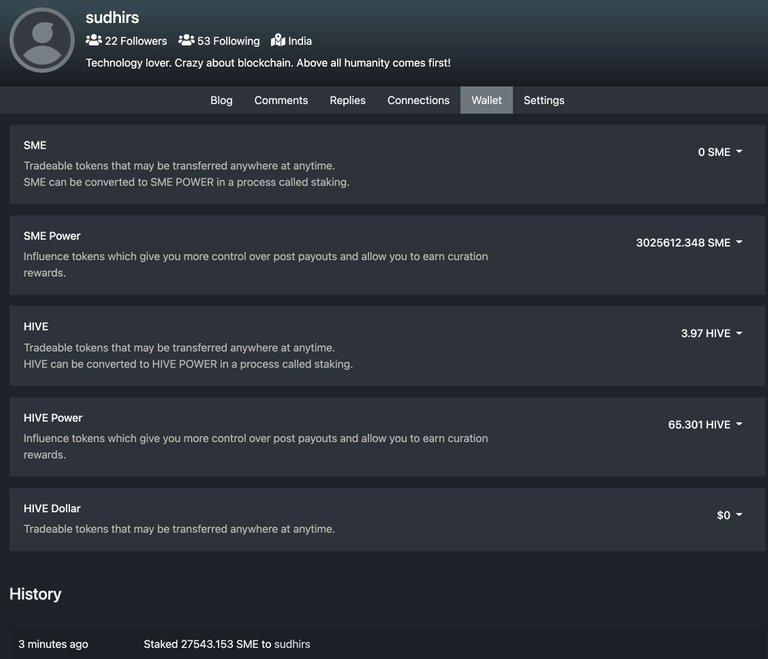Click the sudhirs profile avatar
The width and height of the screenshot is (768, 659).
tap(42, 40)
